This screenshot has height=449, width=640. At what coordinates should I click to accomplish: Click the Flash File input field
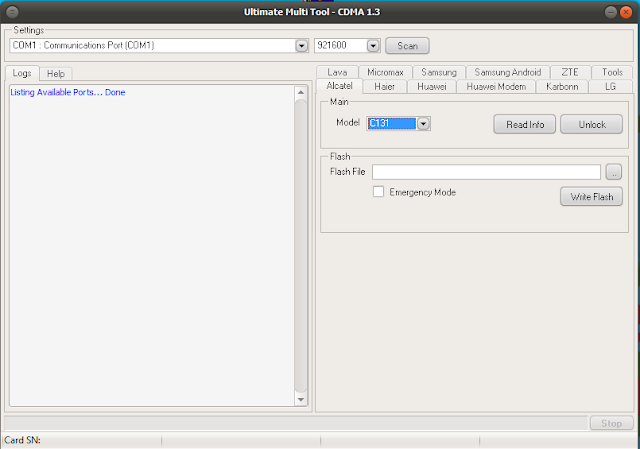pos(486,172)
